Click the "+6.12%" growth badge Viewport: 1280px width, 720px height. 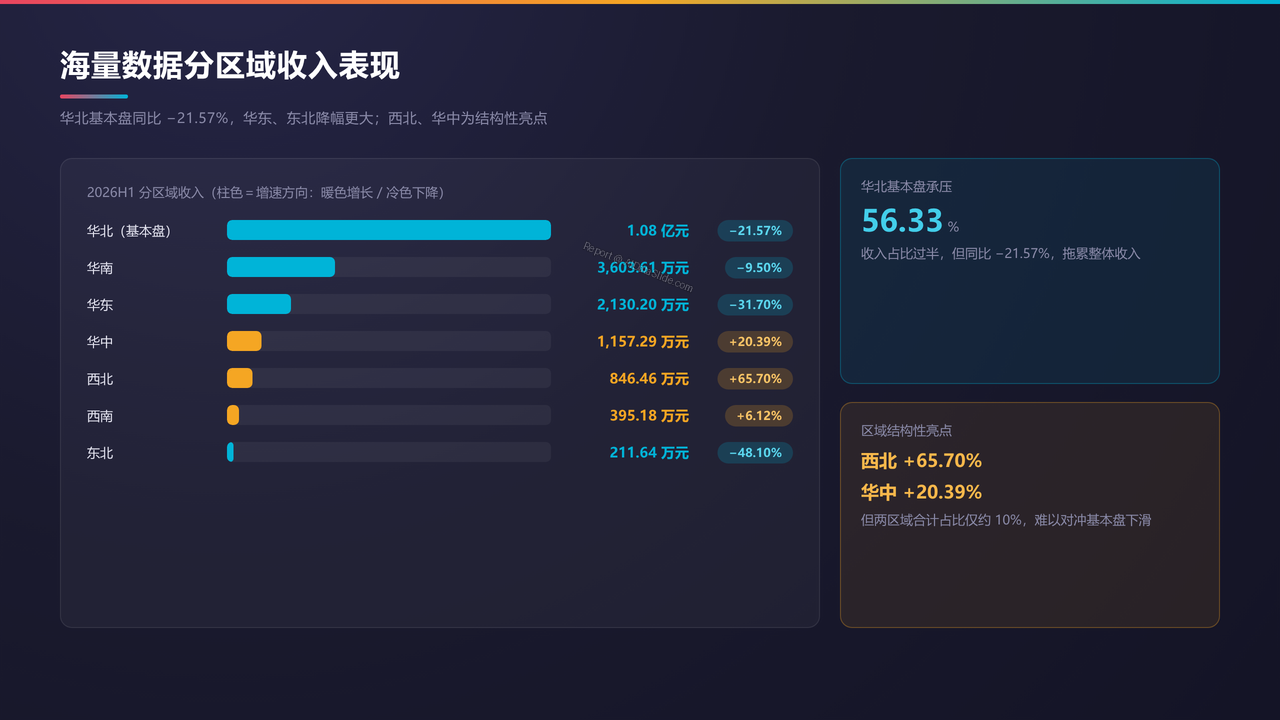click(759, 416)
